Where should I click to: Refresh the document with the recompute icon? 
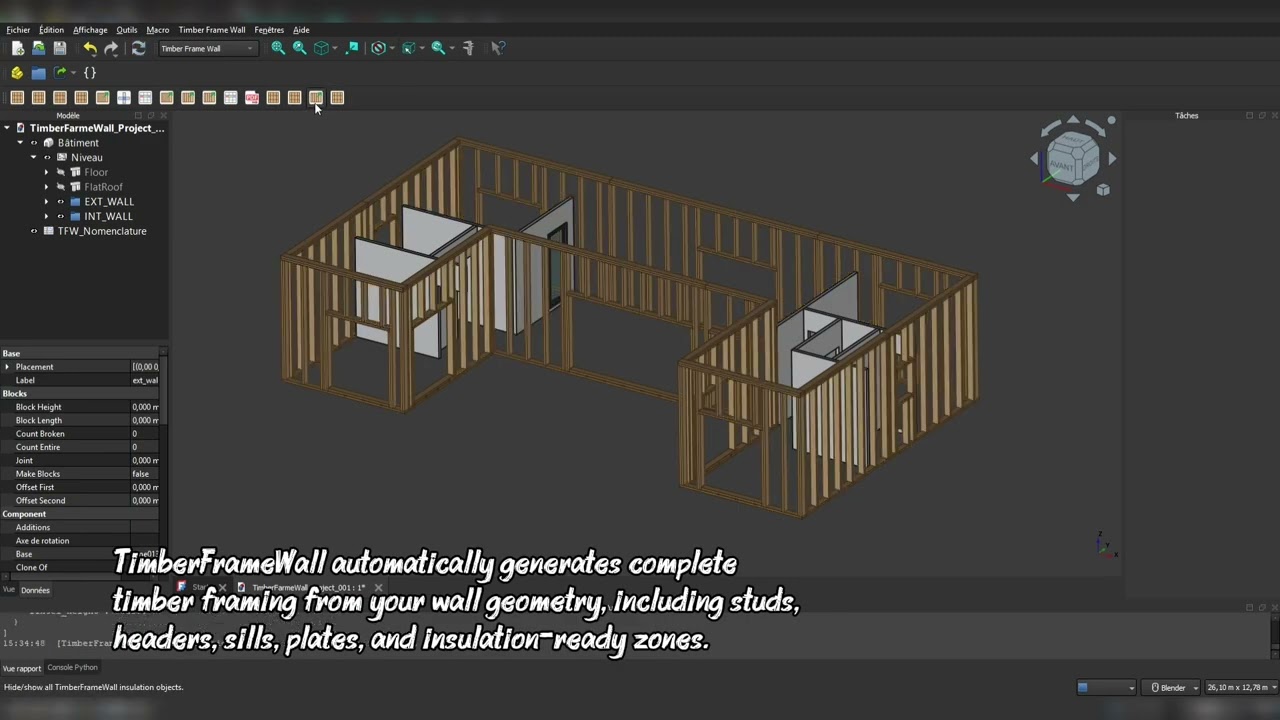pyautogui.click(x=138, y=48)
